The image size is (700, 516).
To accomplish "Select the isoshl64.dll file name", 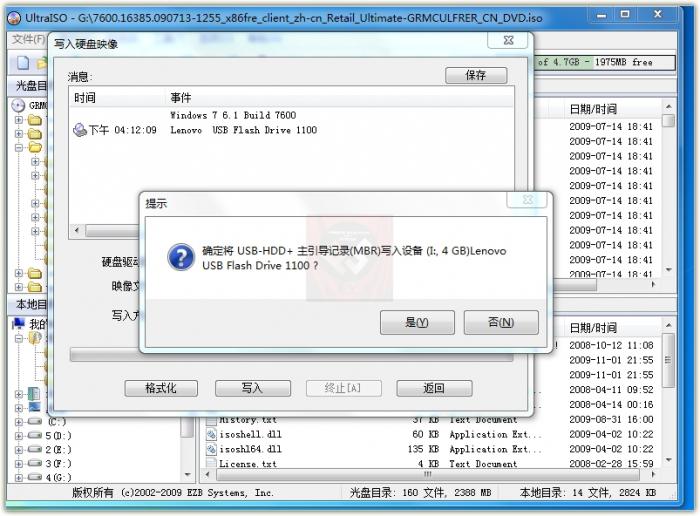I will [x=250, y=449].
